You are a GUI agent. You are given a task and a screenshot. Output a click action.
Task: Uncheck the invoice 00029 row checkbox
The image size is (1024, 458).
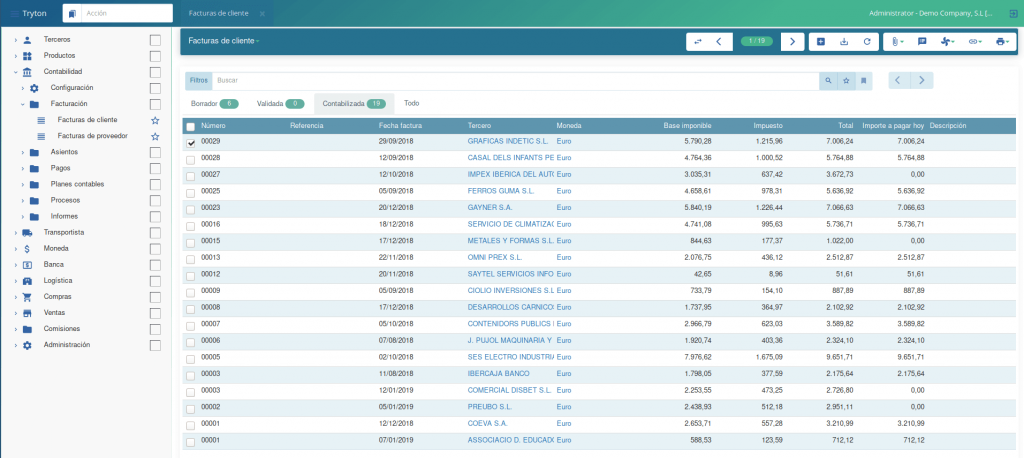pos(191,143)
